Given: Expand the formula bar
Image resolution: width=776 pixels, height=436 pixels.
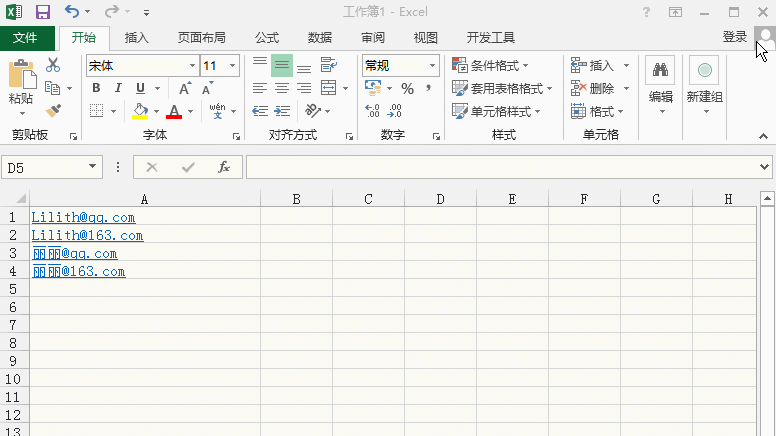Looking at the screenshot, I should (764, 167).
